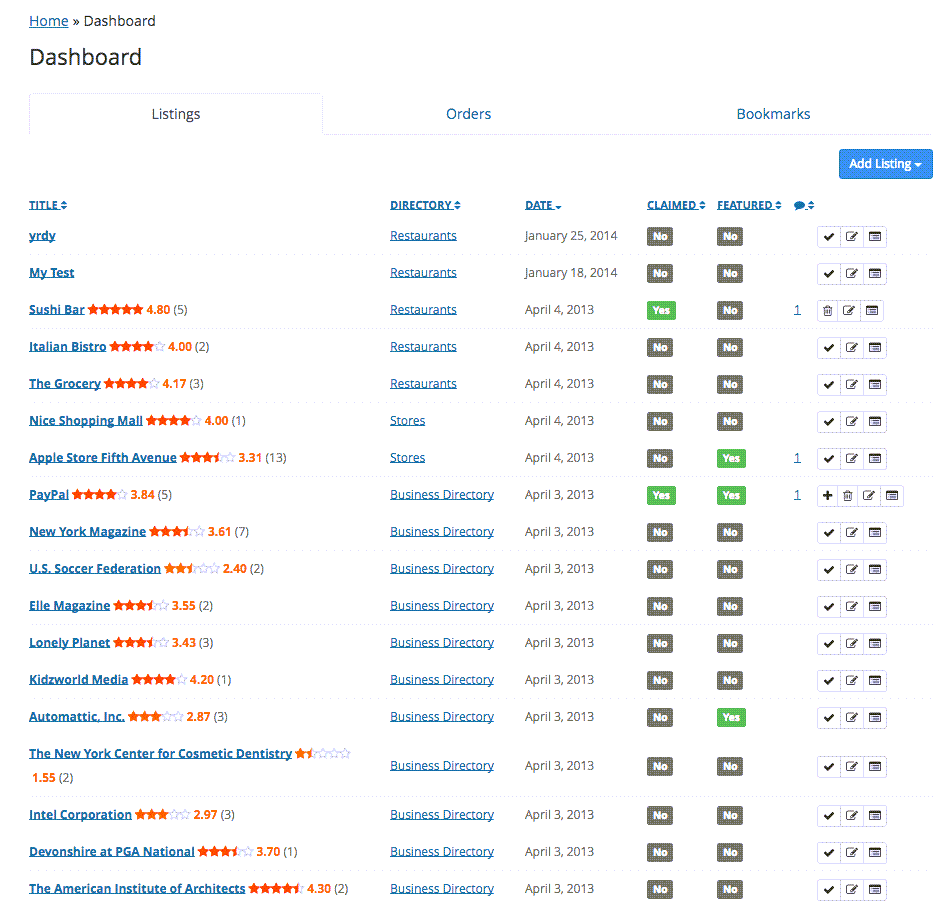The width and height of the screenshot is (950, 920).
Task: Click the details card icon for Elle Magazine
Action: [875, 606]
